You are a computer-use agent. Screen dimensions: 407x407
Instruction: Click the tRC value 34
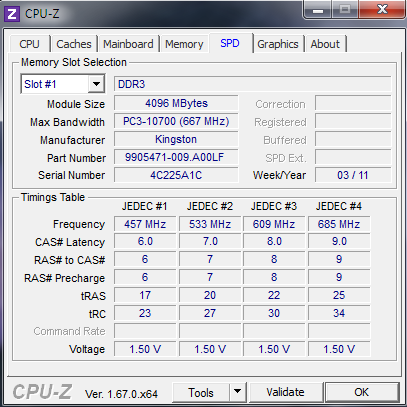pyautogui.click(x=339, y=313)
